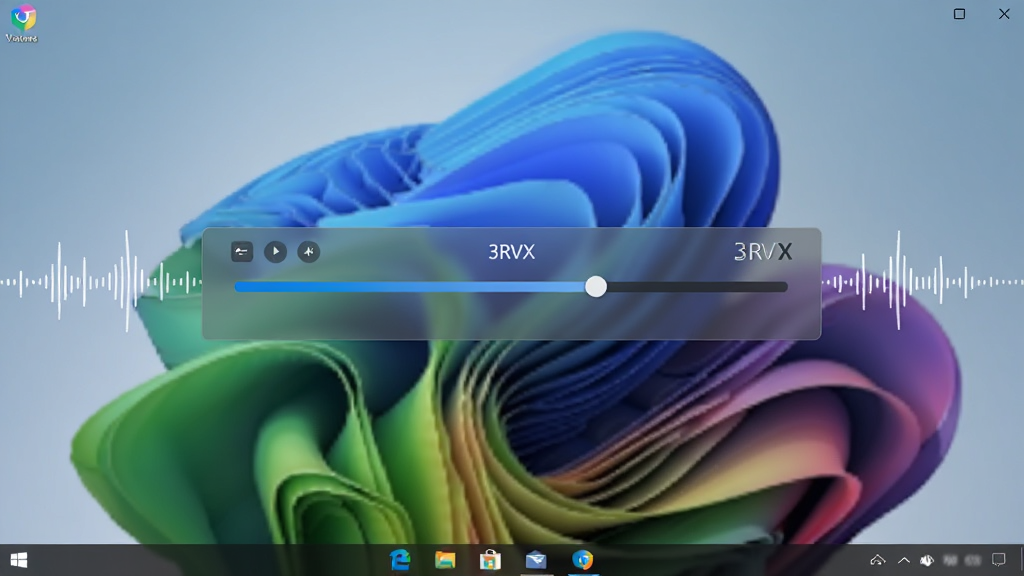Viewport: 1024px width, 576px height.
Task: Launch Edge from the taskbar
Action: point(400,560)
